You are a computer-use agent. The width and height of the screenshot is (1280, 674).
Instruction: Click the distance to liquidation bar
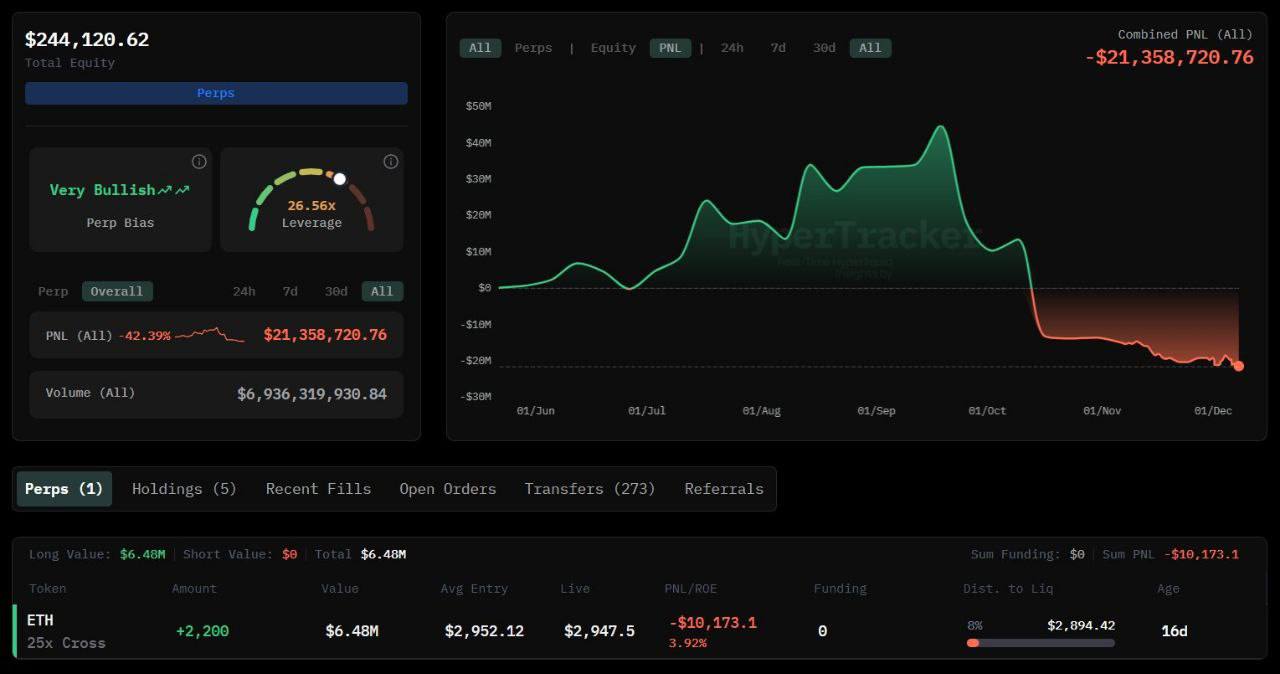tap(1040, 643)
